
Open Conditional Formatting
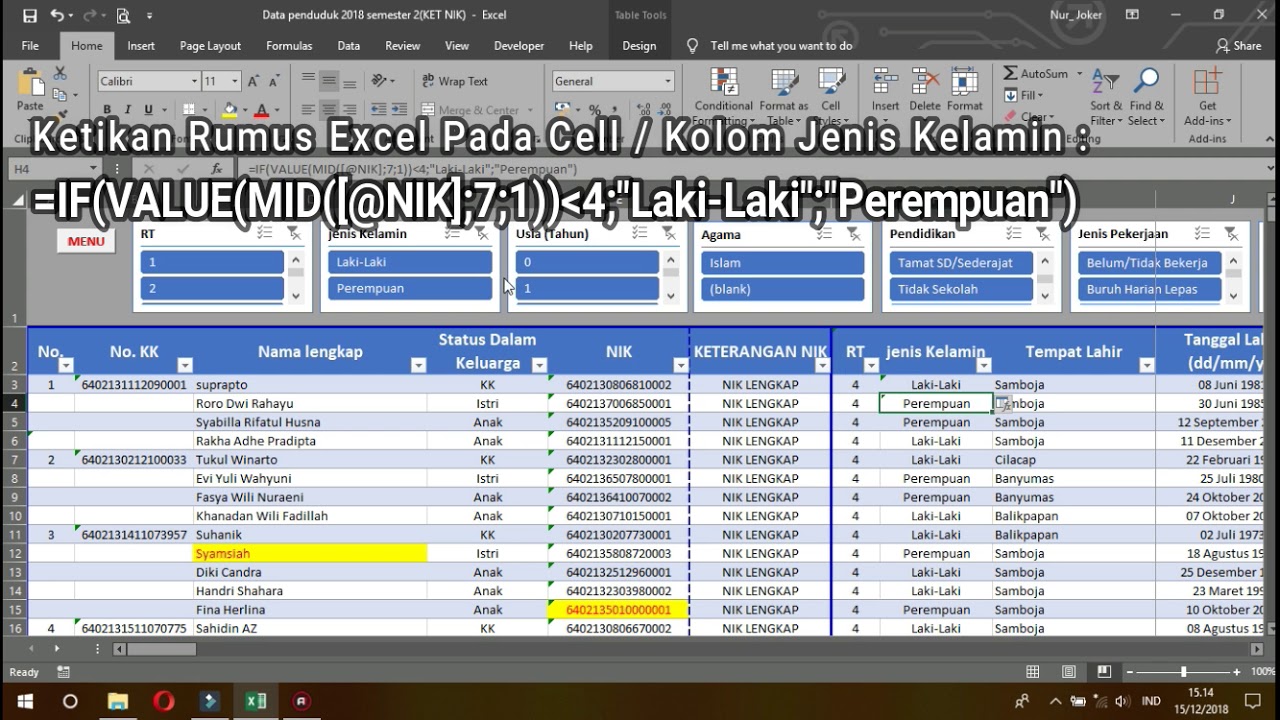[724, 97]
